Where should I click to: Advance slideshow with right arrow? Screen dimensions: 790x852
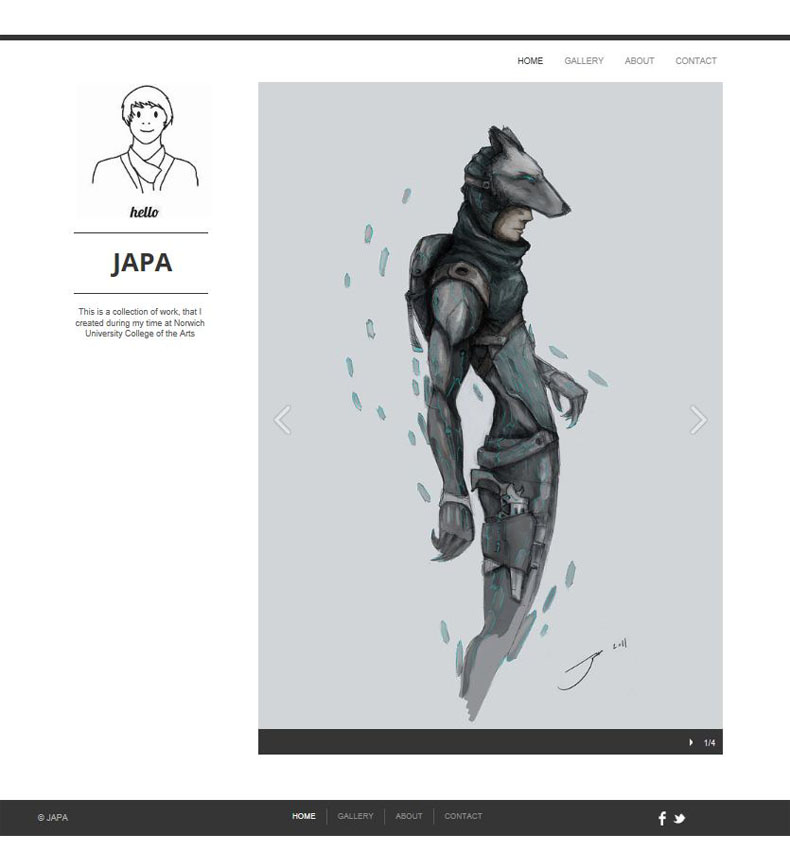698,419
